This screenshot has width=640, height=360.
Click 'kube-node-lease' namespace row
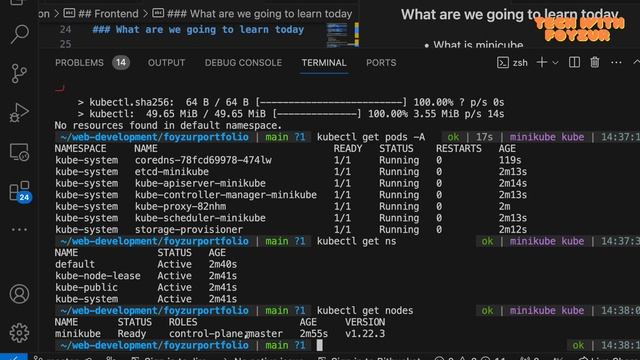[146, 276]
